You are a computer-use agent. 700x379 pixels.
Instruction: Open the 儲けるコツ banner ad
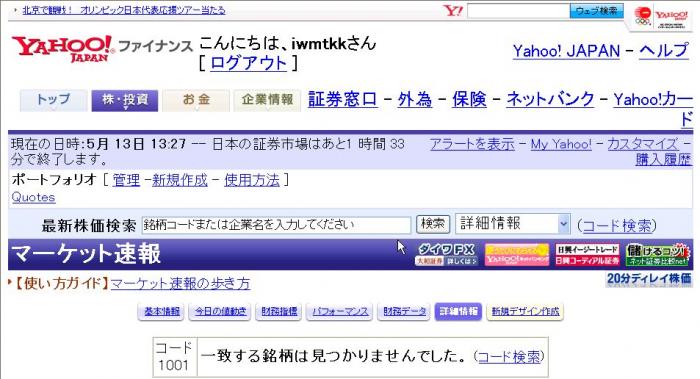coord(658,254)
